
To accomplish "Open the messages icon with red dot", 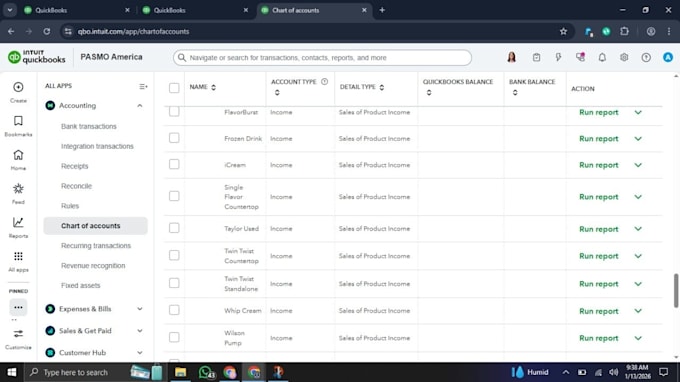I will pos(580,57).
